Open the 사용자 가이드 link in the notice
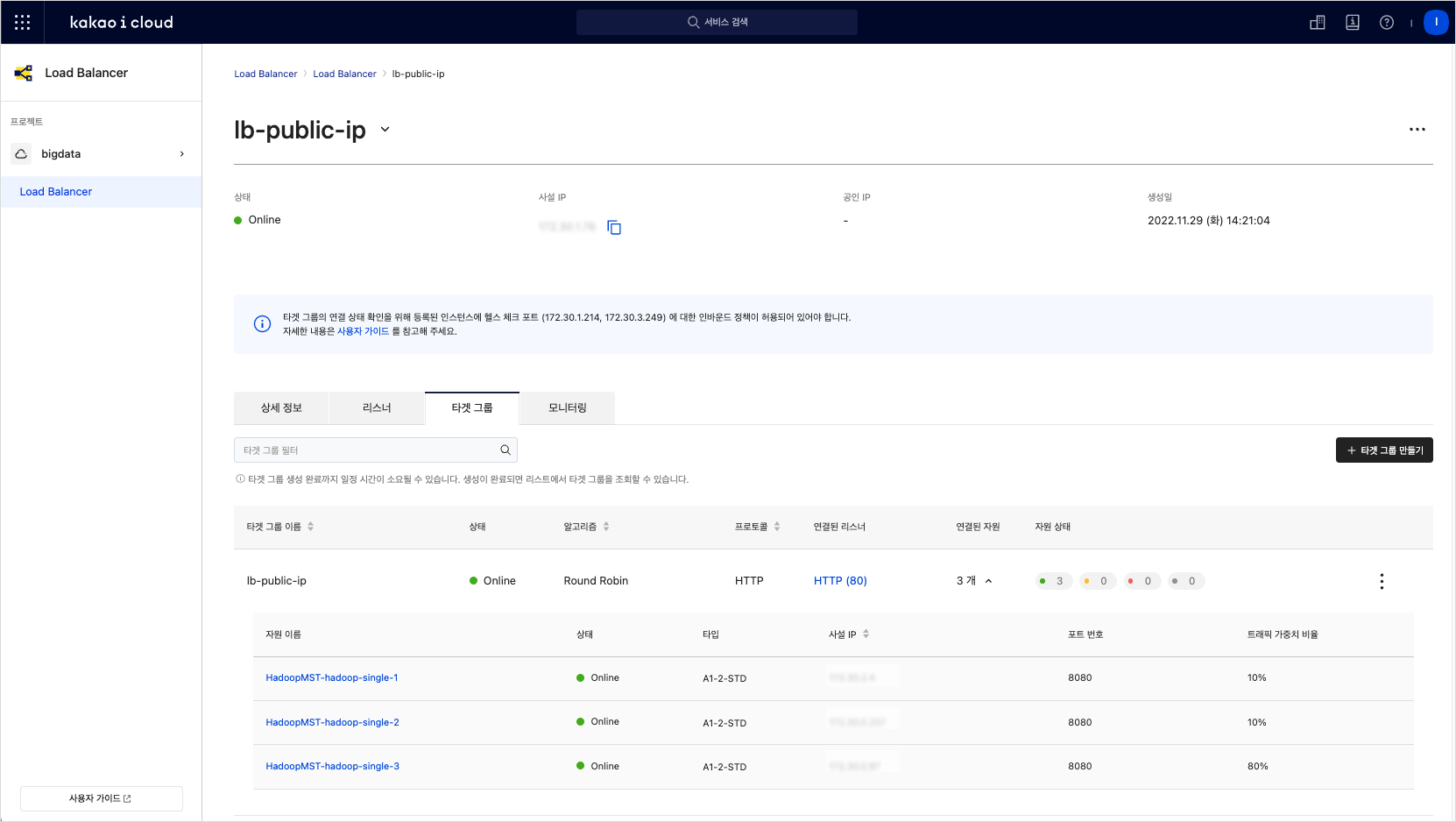Screen dimensions: 1456x822 (x=363, y=331)
